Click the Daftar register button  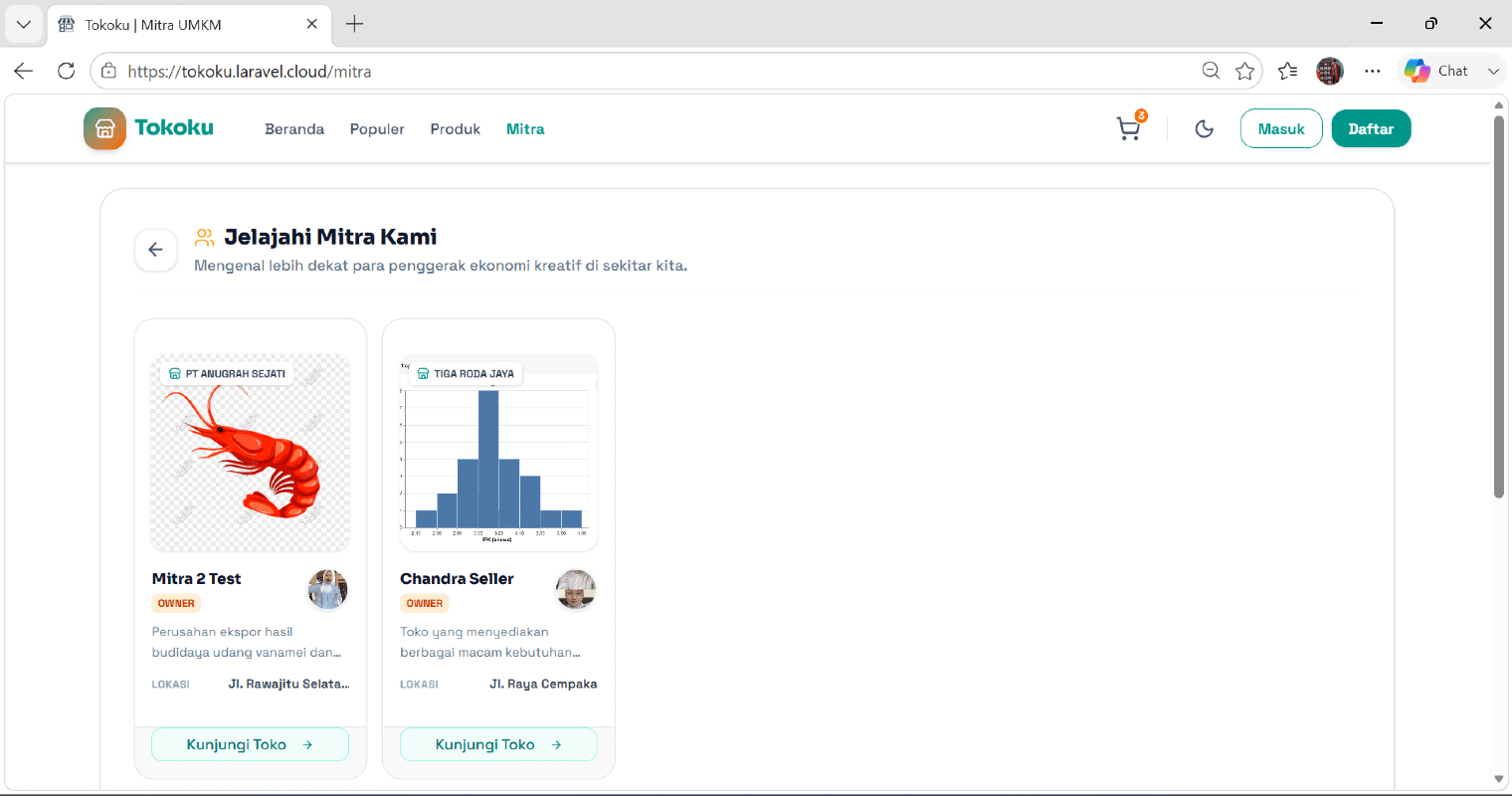click(x=1371, y=128)
